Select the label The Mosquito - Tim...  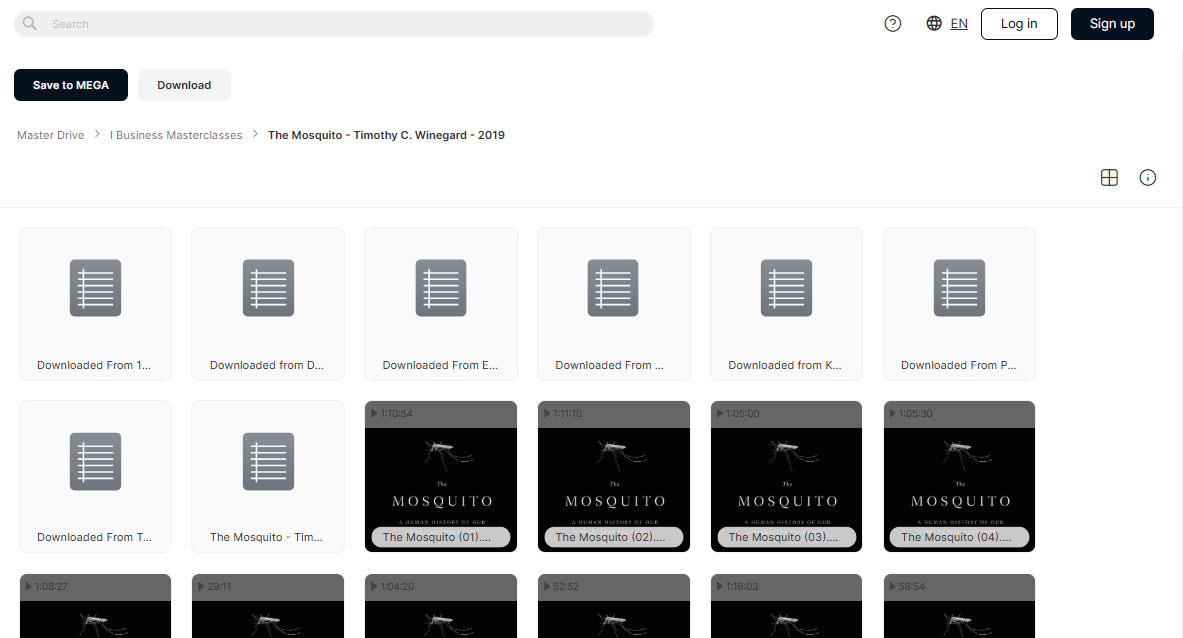click(266, 537)
